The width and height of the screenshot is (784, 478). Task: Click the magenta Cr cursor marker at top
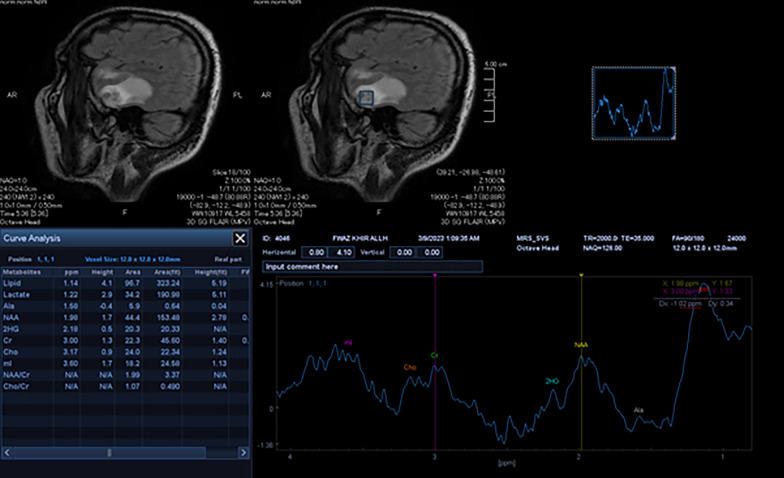pyautogui.click(x=435, y=277)
